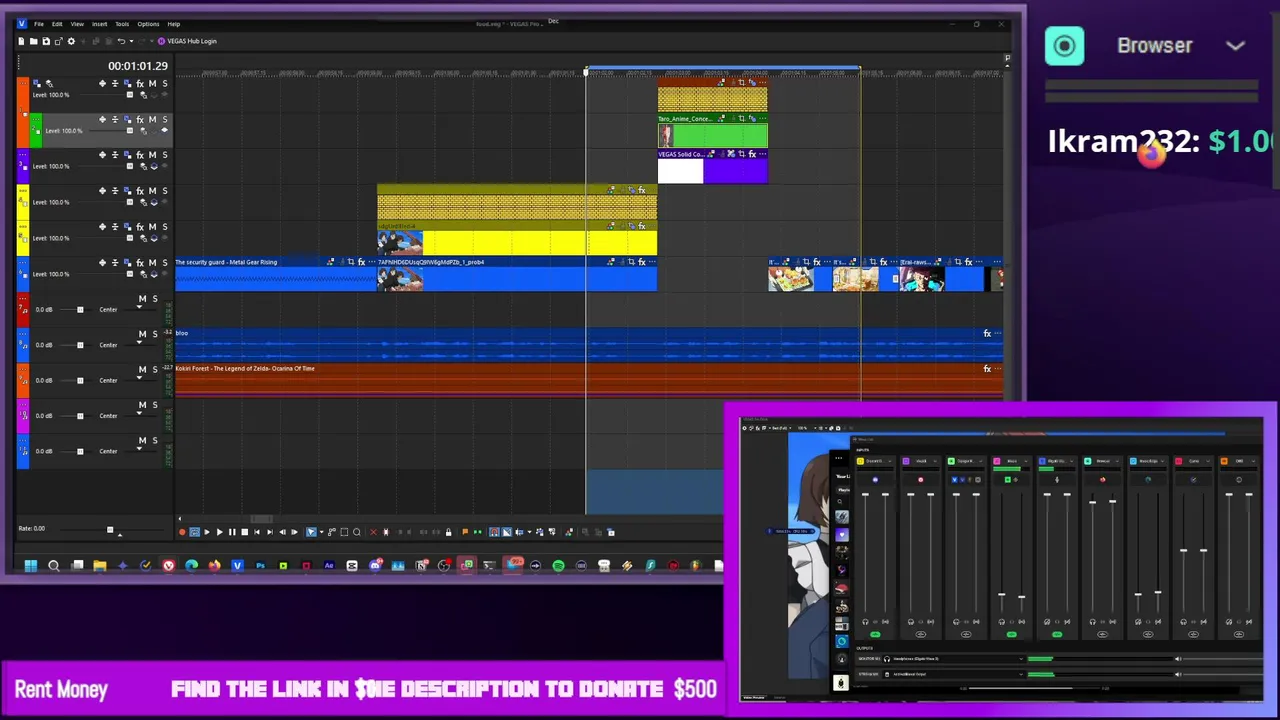Expand the Browser dropdown chevron

pos(1235,46)
